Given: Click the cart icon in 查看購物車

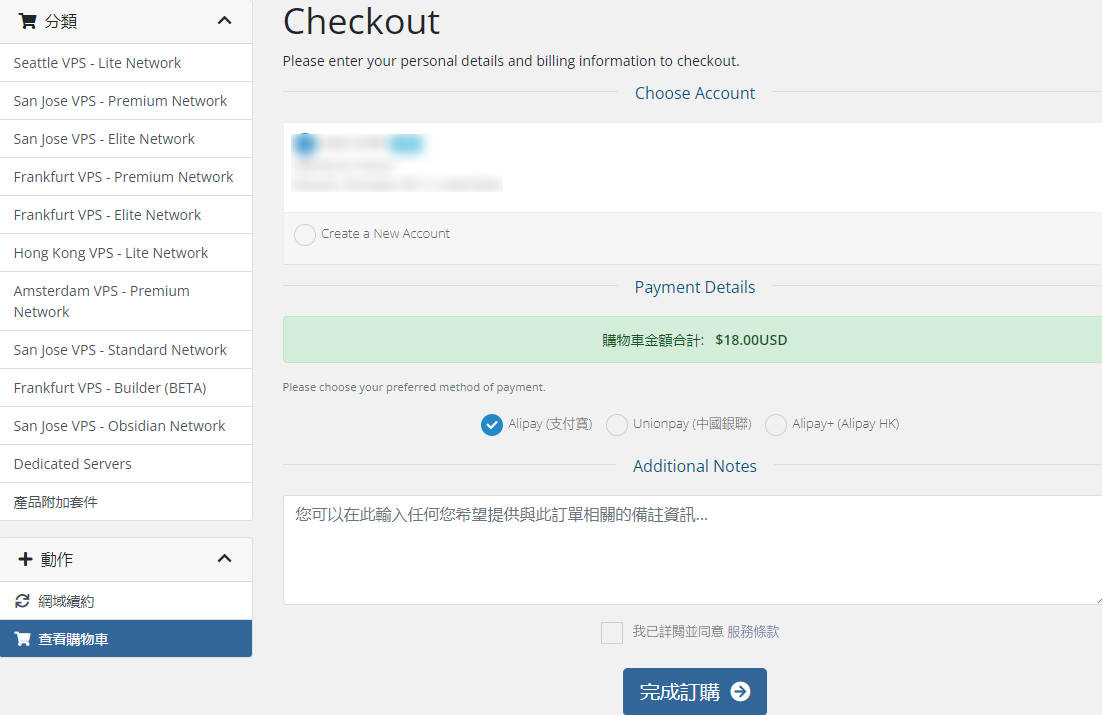Looking at the screenshot, I should pos(22,639).
